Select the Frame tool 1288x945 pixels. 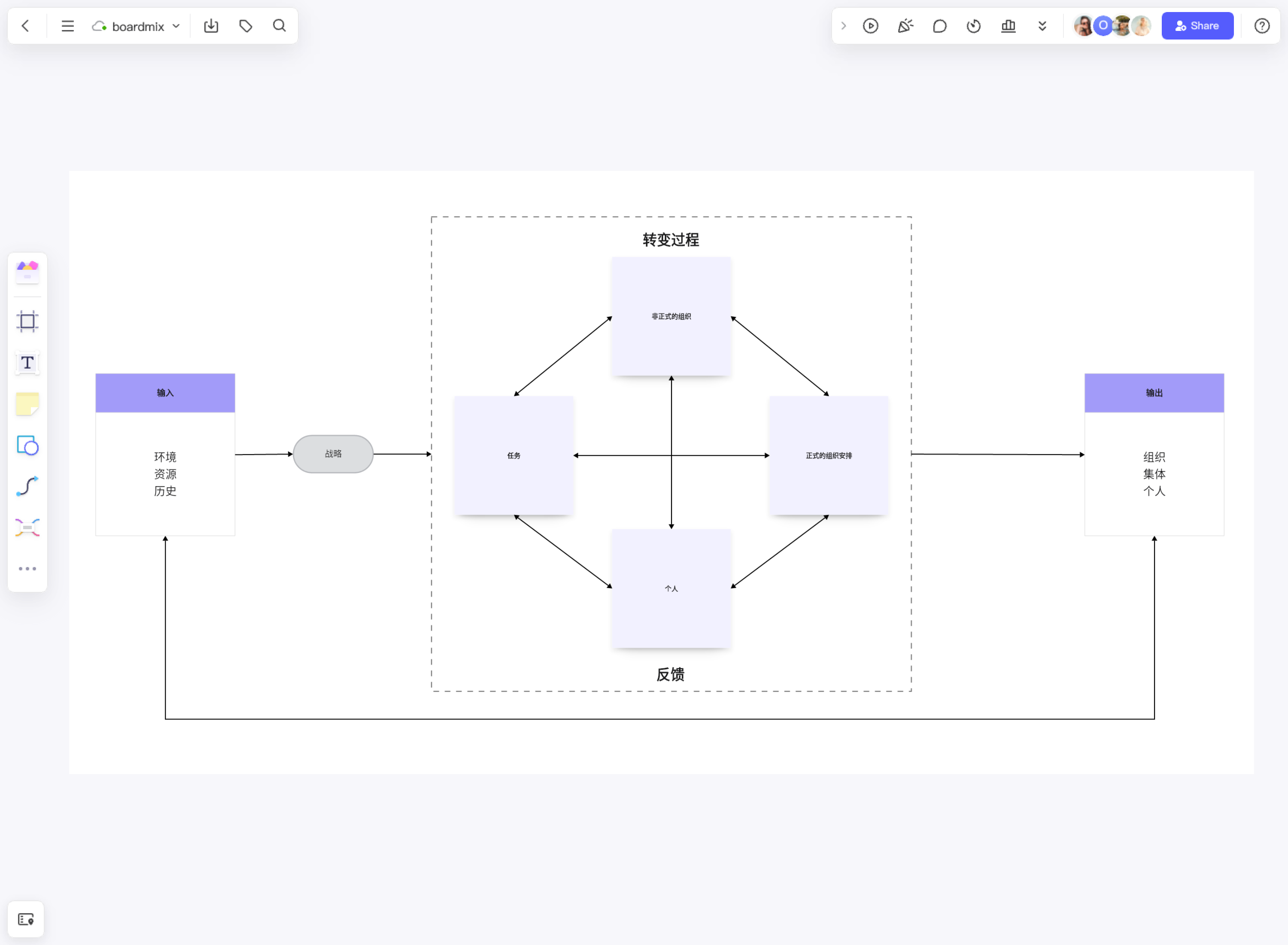tap(27, 321)
